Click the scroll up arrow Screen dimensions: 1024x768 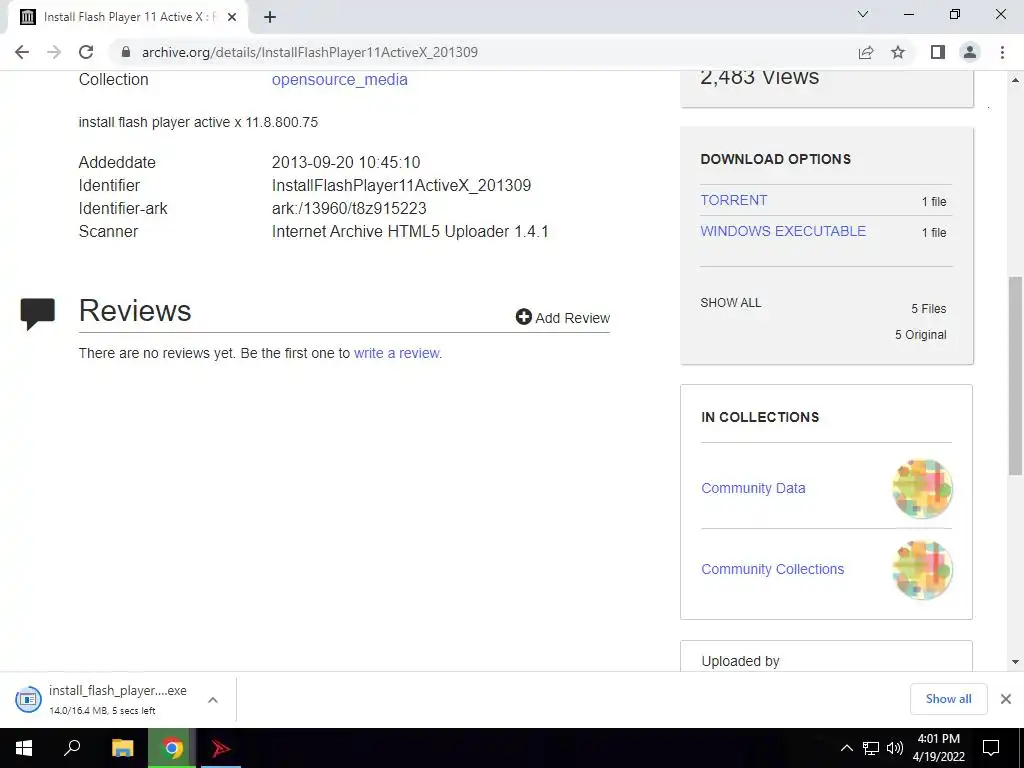click(x=1015, y=80)
